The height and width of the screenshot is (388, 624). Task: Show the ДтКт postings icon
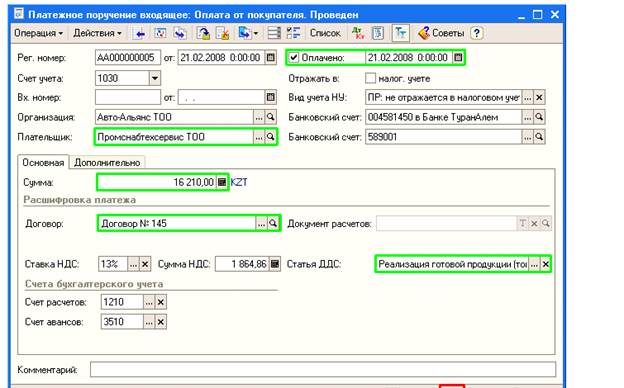tap(358, 33)
